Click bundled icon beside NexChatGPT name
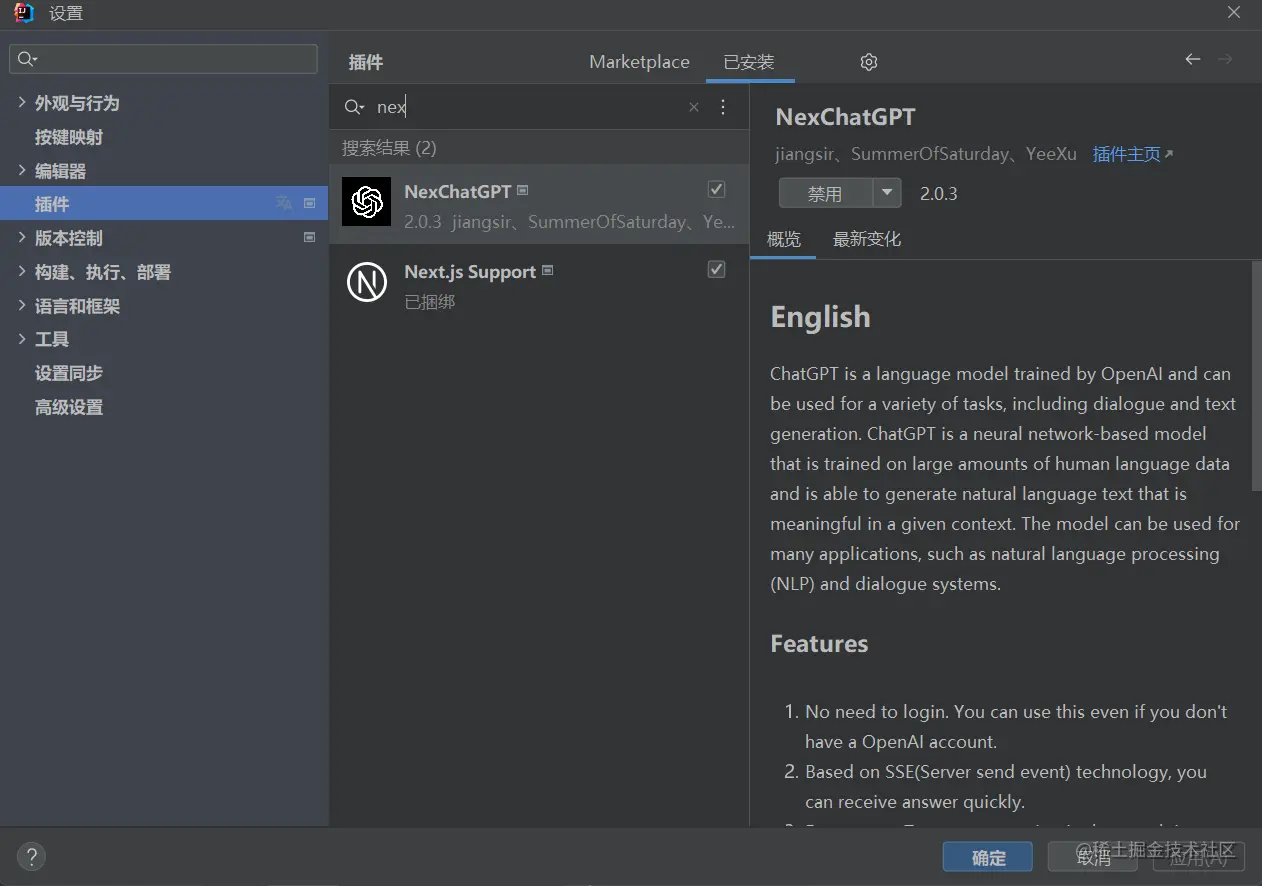 (x=522, y=190)
